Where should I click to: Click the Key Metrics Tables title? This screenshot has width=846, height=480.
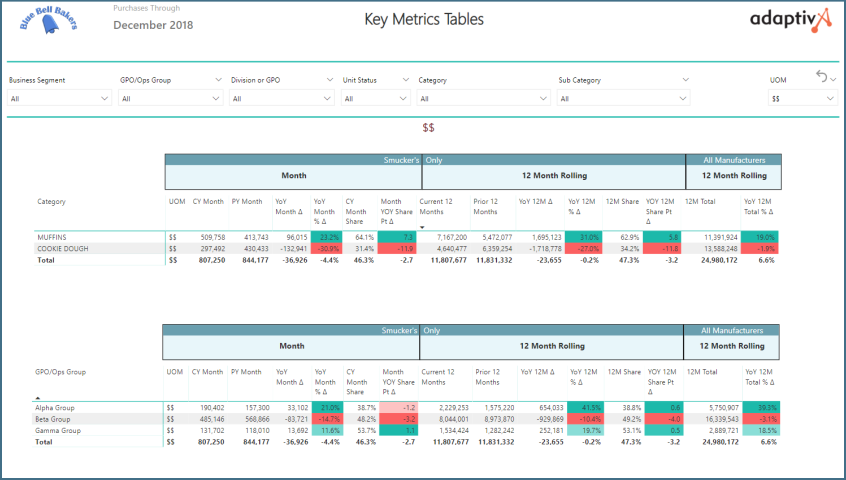click(x=423, y=19)
